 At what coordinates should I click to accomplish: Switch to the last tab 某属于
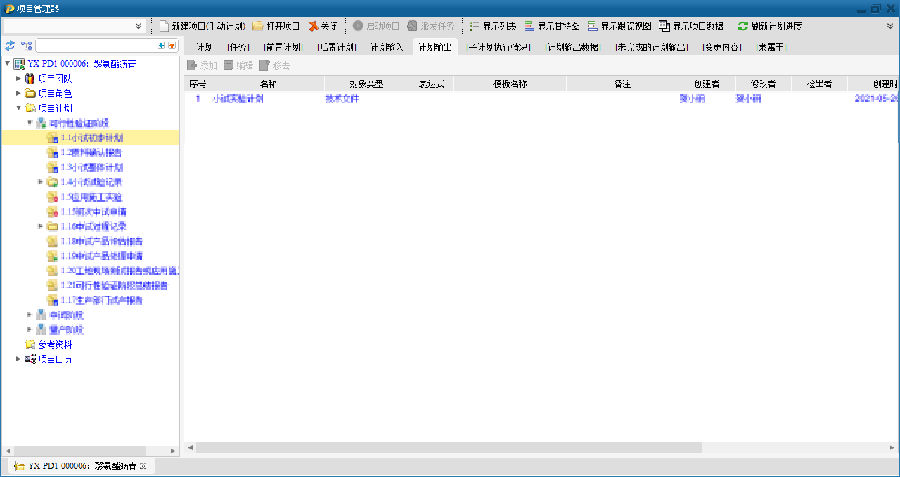770,47
